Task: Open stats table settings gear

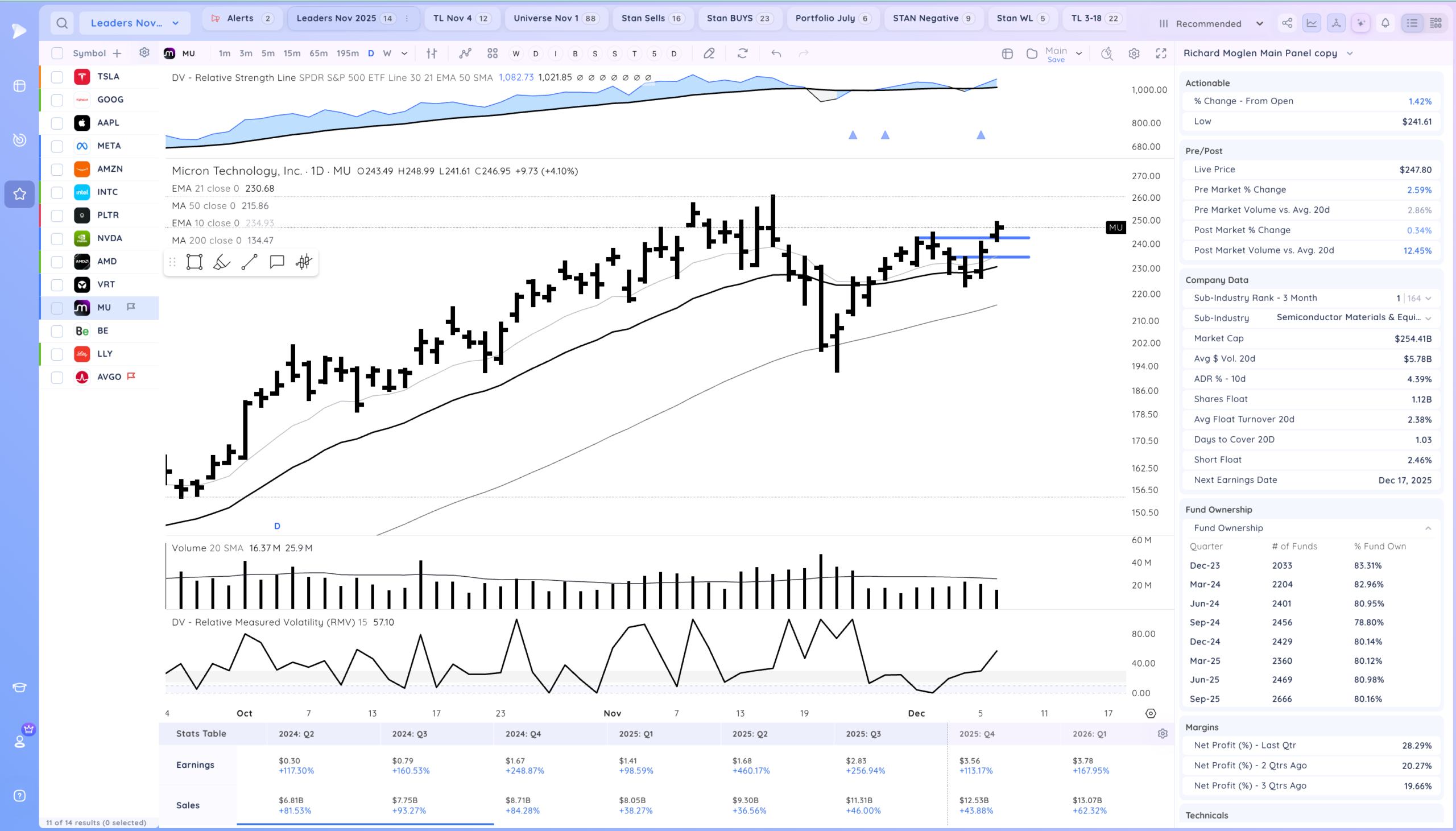Action: click(1162, 733)
